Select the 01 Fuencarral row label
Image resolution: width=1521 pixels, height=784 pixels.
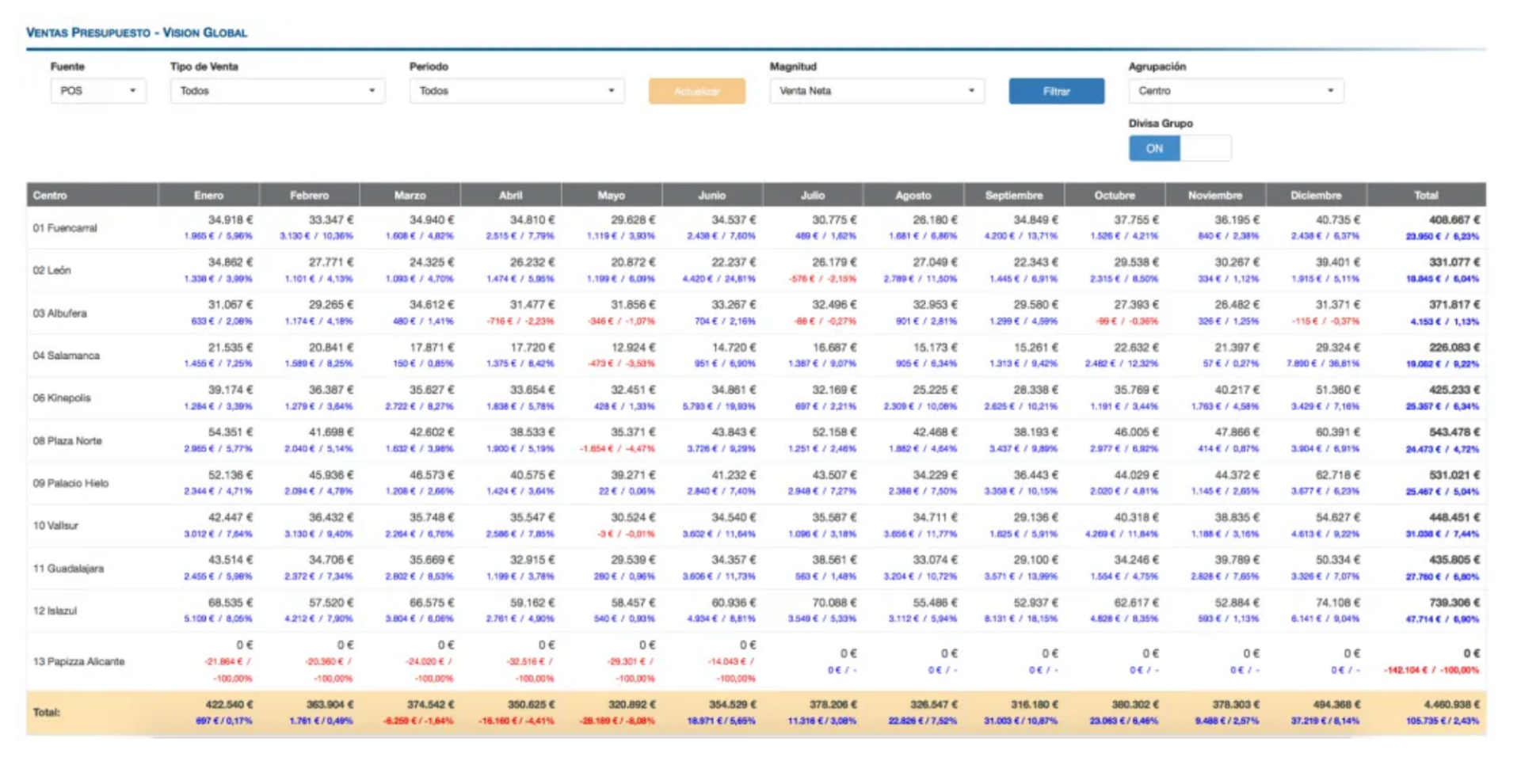tap(65, 228)
